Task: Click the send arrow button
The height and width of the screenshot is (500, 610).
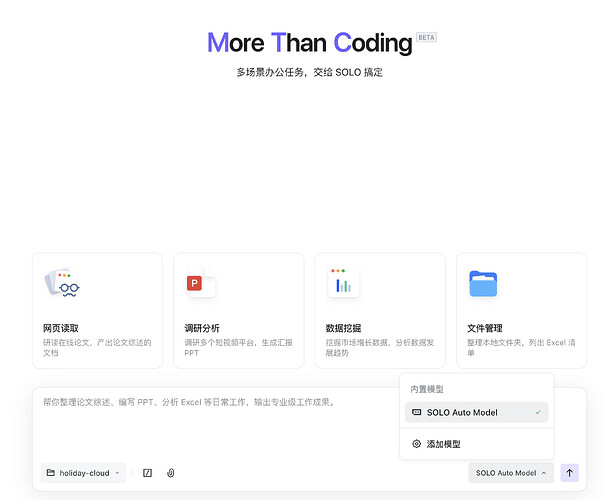Action: (570, 473)
